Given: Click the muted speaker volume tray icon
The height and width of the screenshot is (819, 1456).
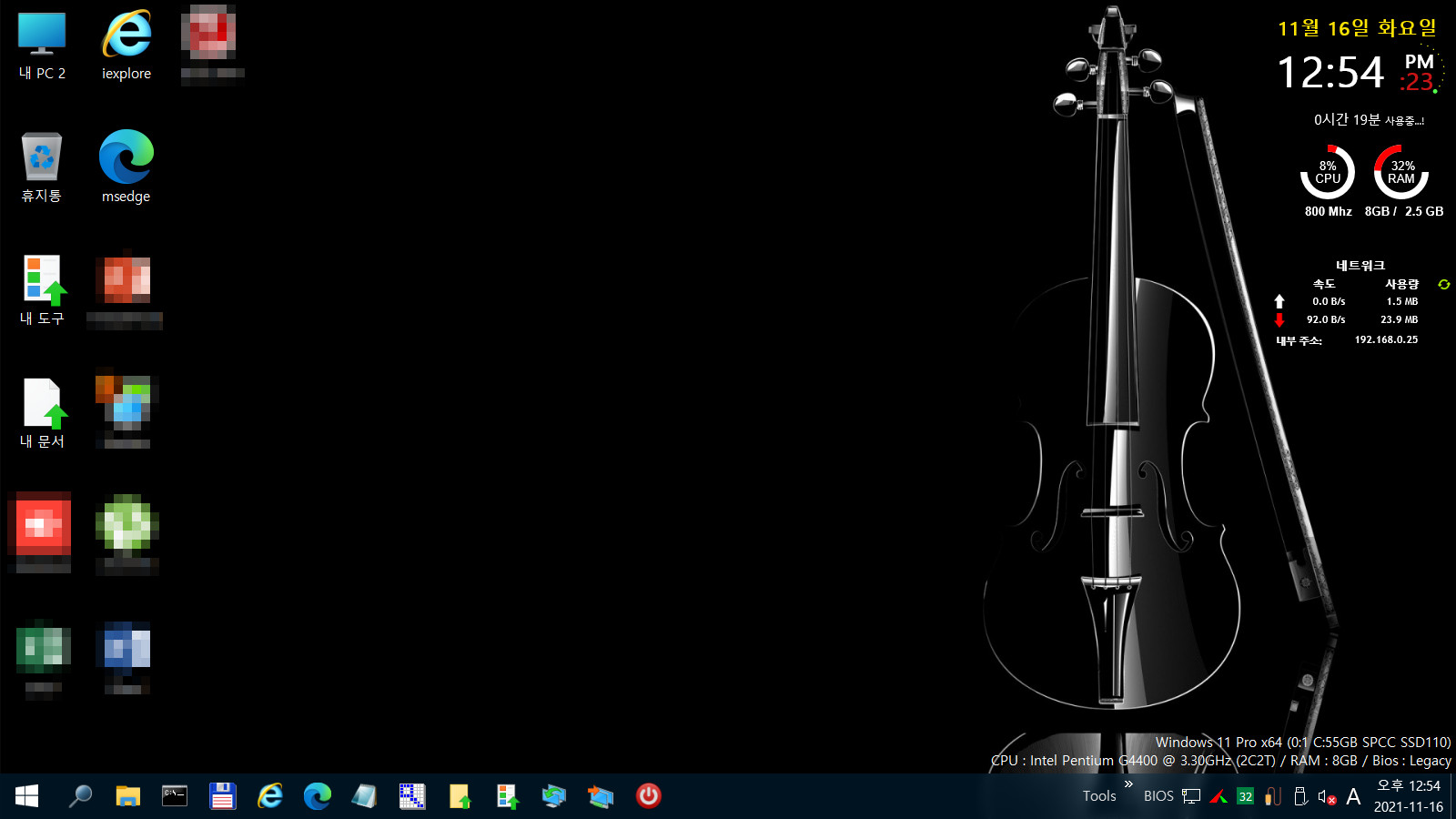Looking at the screenshot, I should coord(1328,797).
